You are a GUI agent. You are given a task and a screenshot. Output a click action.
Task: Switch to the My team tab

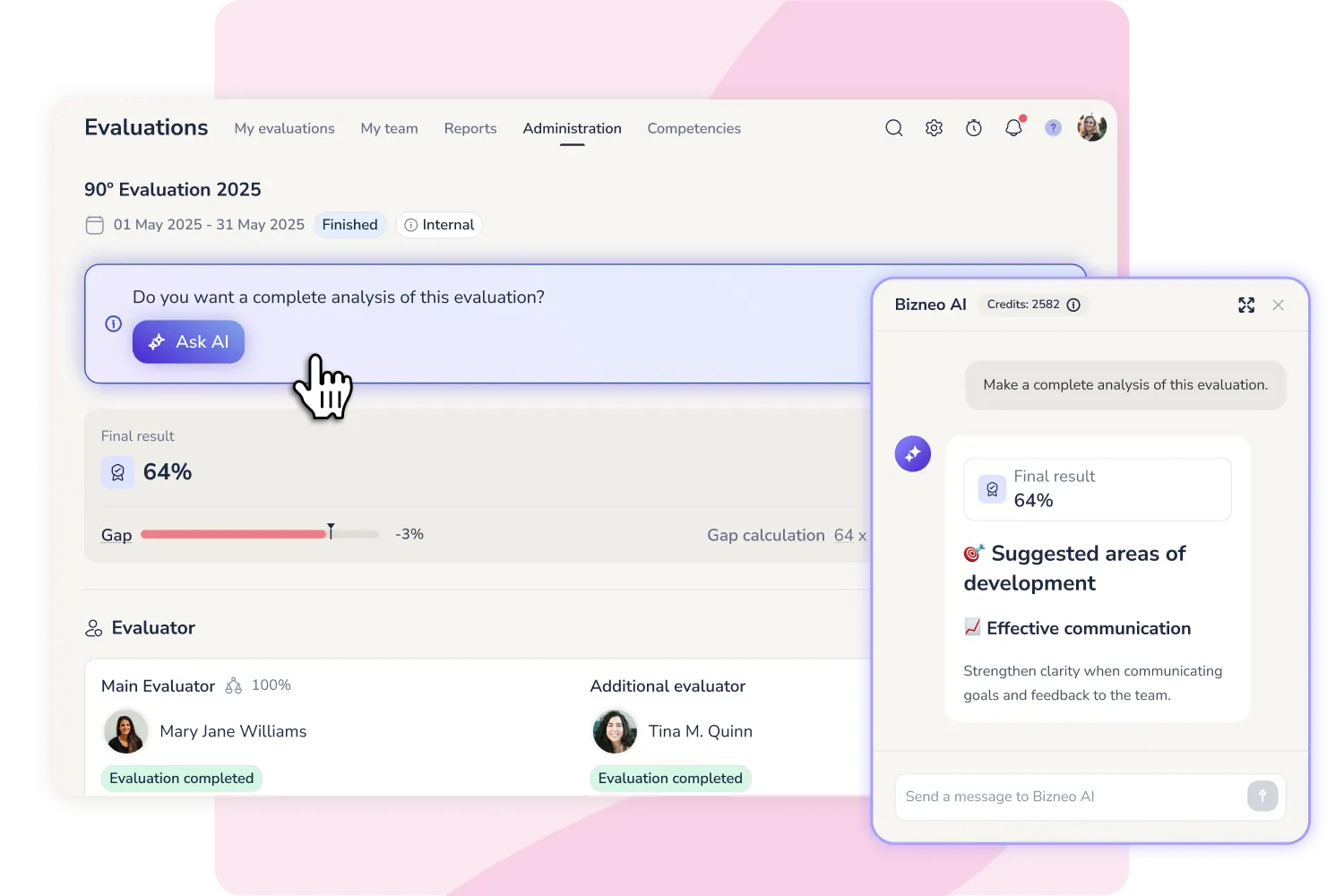[389, 129]
